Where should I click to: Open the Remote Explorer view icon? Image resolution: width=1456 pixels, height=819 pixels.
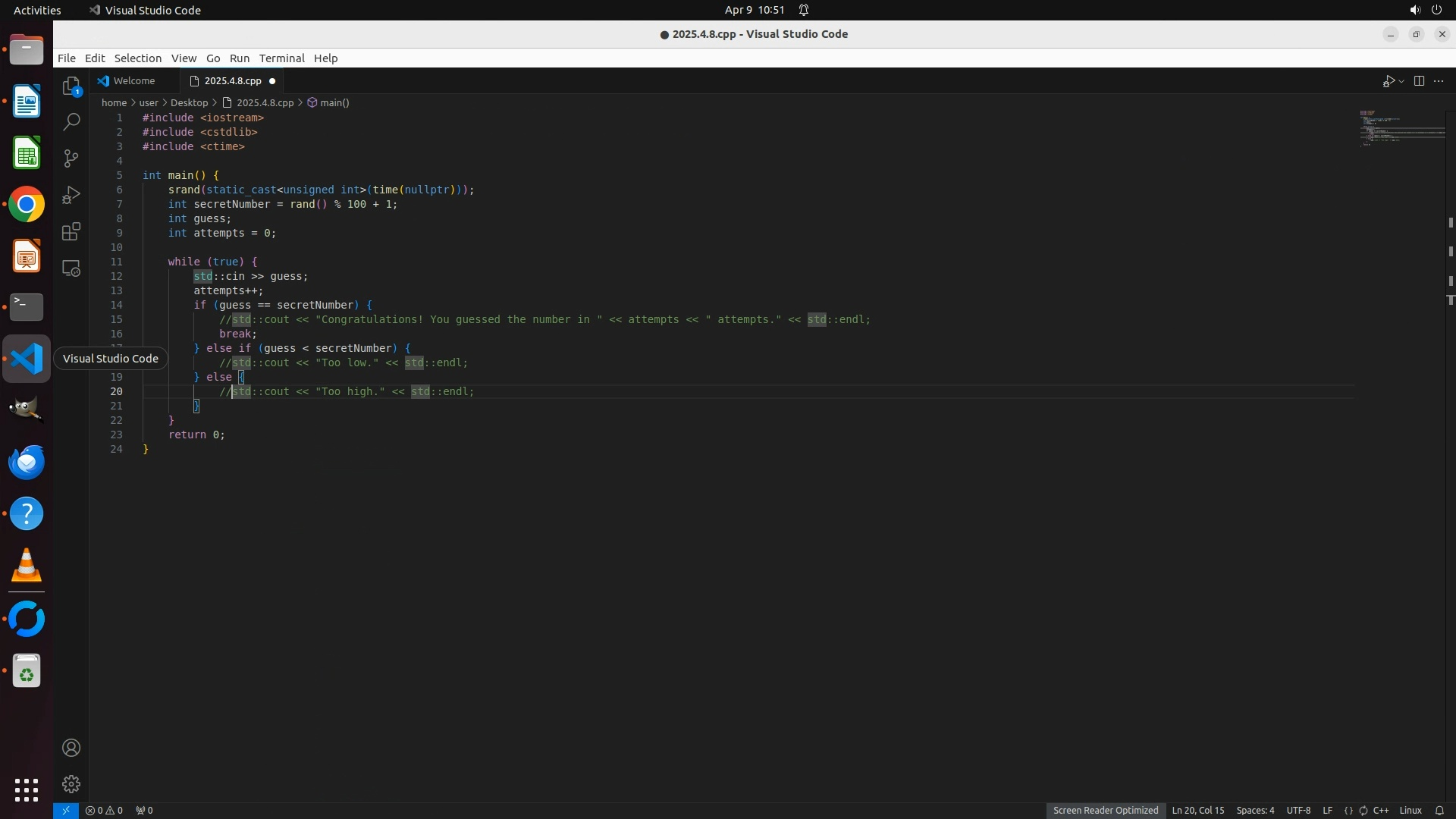tap(71, 268)
